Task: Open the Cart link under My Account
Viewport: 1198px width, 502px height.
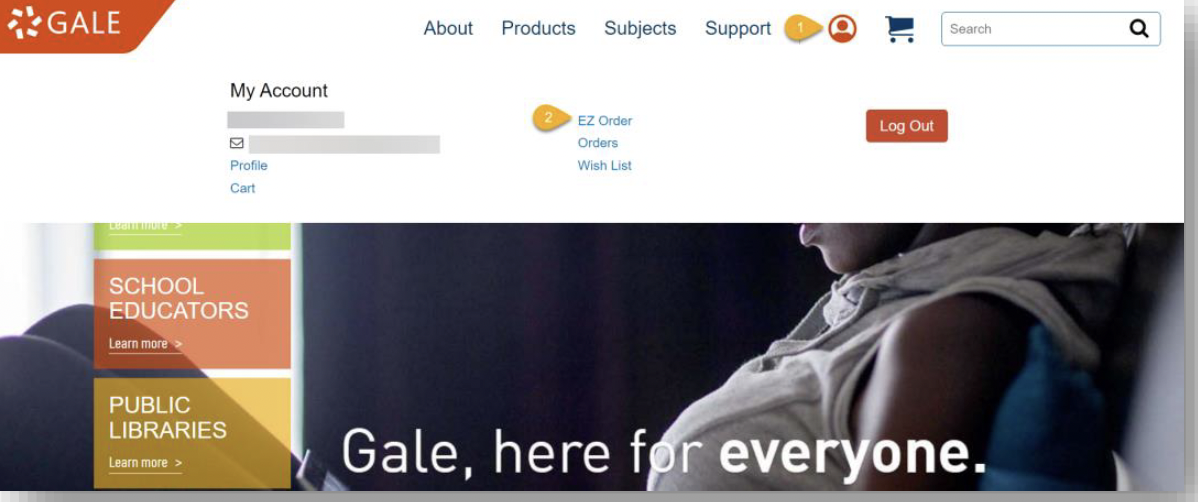Action: tap(243, 188)
